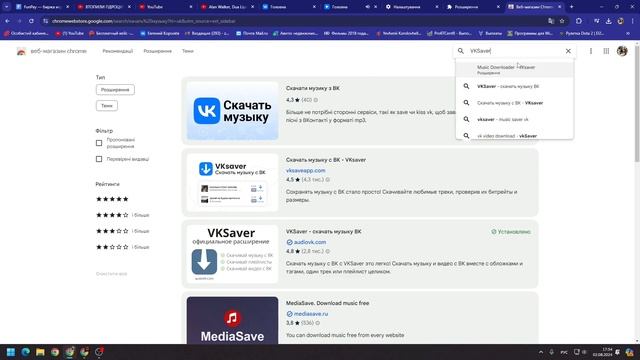Visit the mediasave.ru publisher link
Screen dimensions: 640x360
[x=311, y=314]
